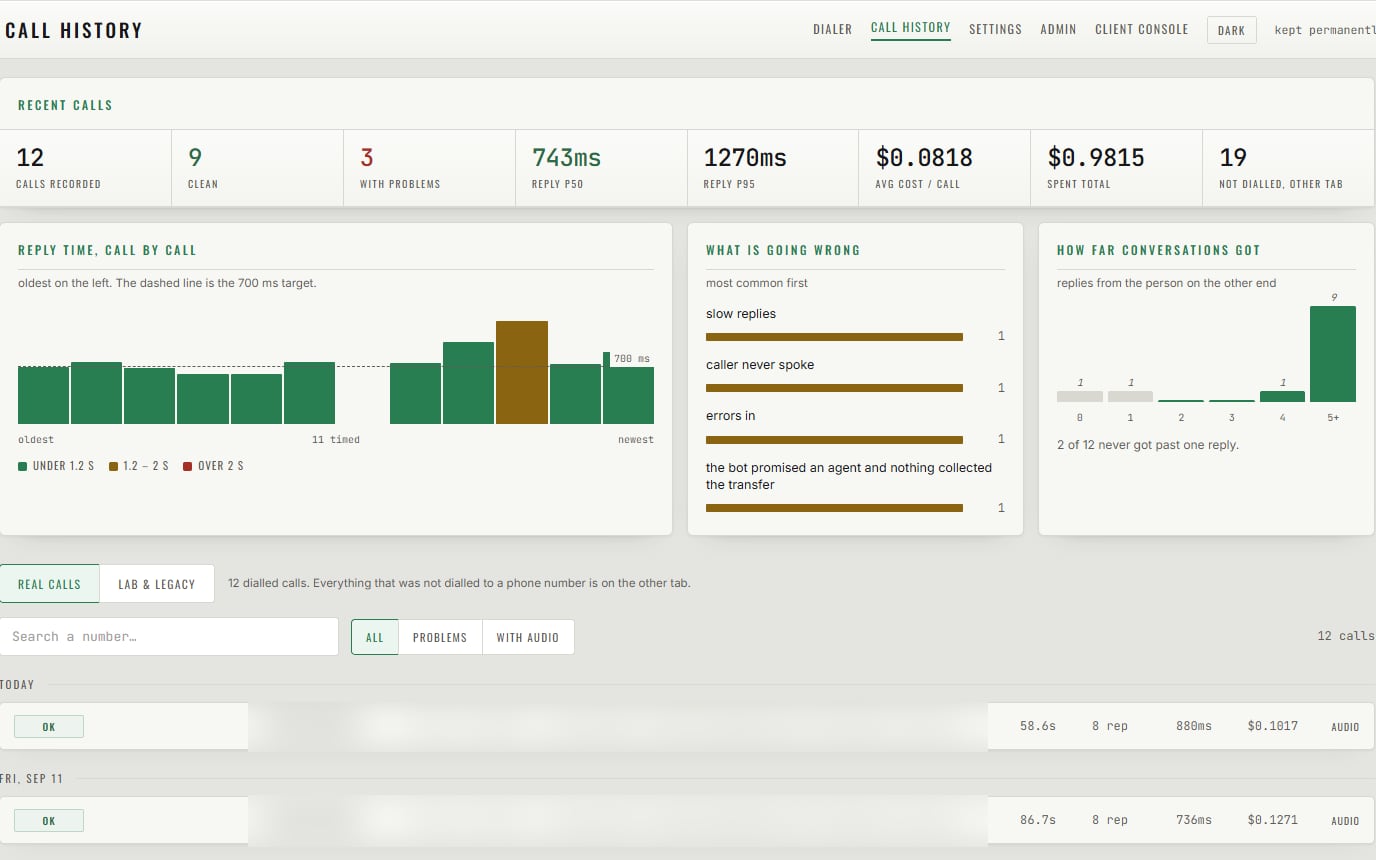
Task: Click the $0.1271 cost value
Action: click(1273, 820)
